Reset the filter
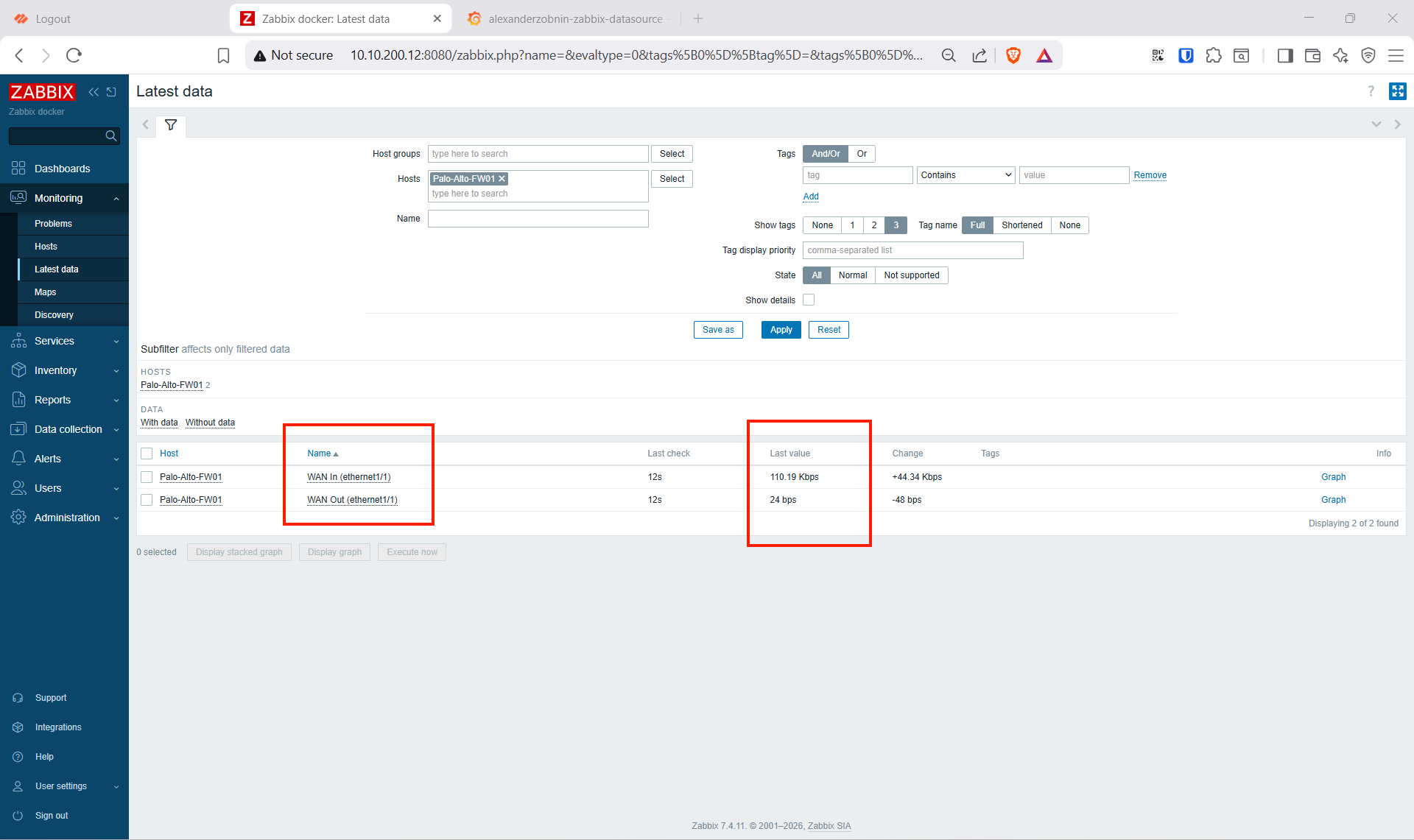This screenshot has width=1414, height=840. tap(829, 330)
